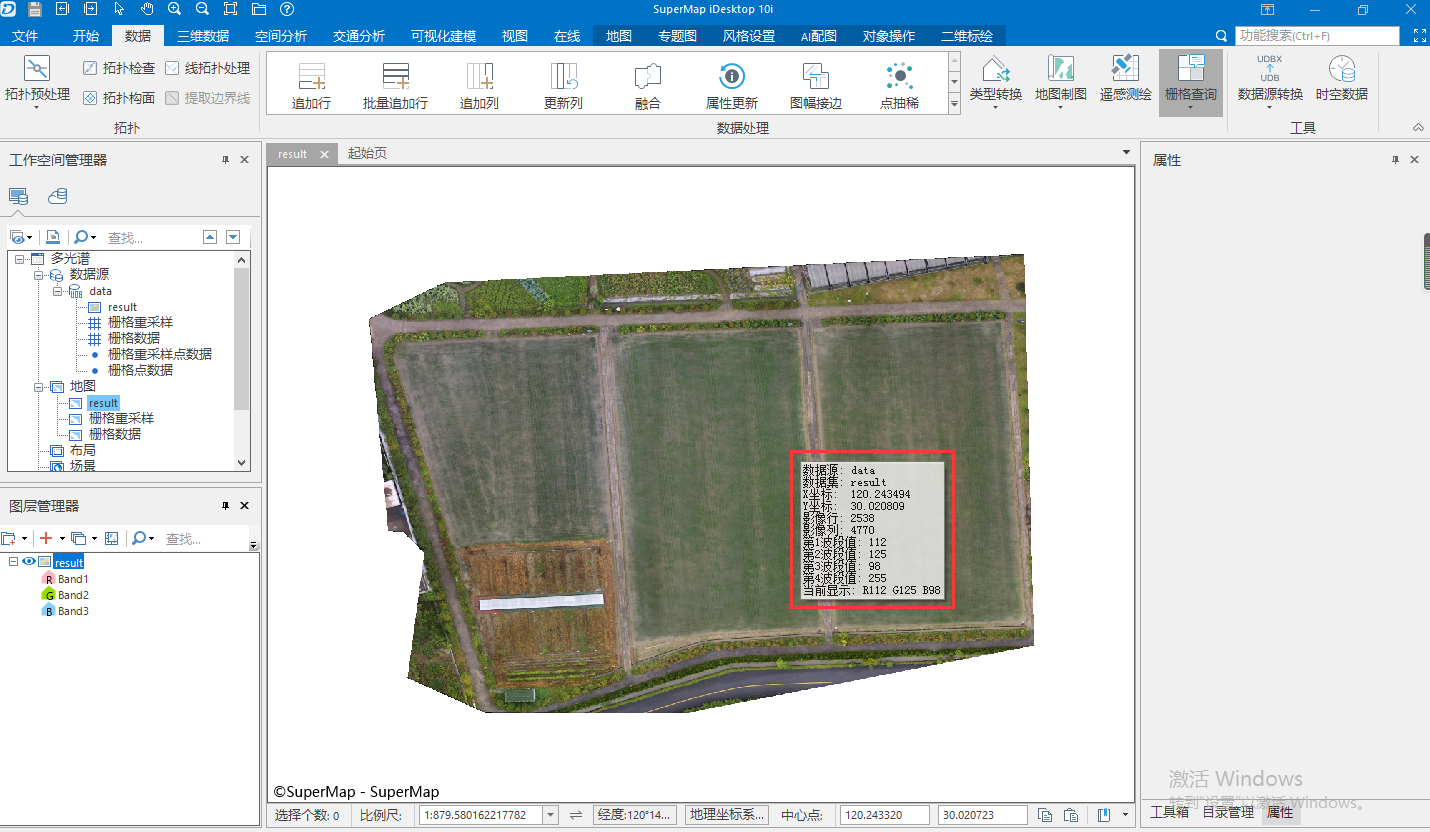Activate the pan hand tool
This screenshot has height=832, width=1430.
coord(147,9)
